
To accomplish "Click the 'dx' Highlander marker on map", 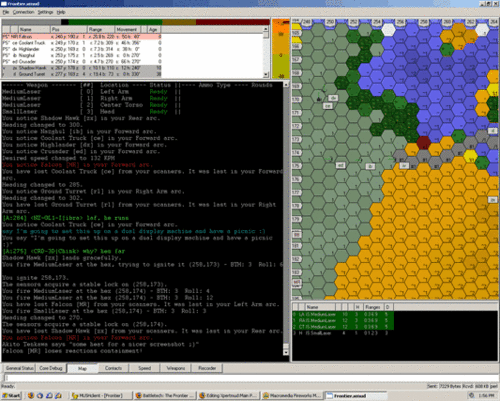I will pos(333,98).
